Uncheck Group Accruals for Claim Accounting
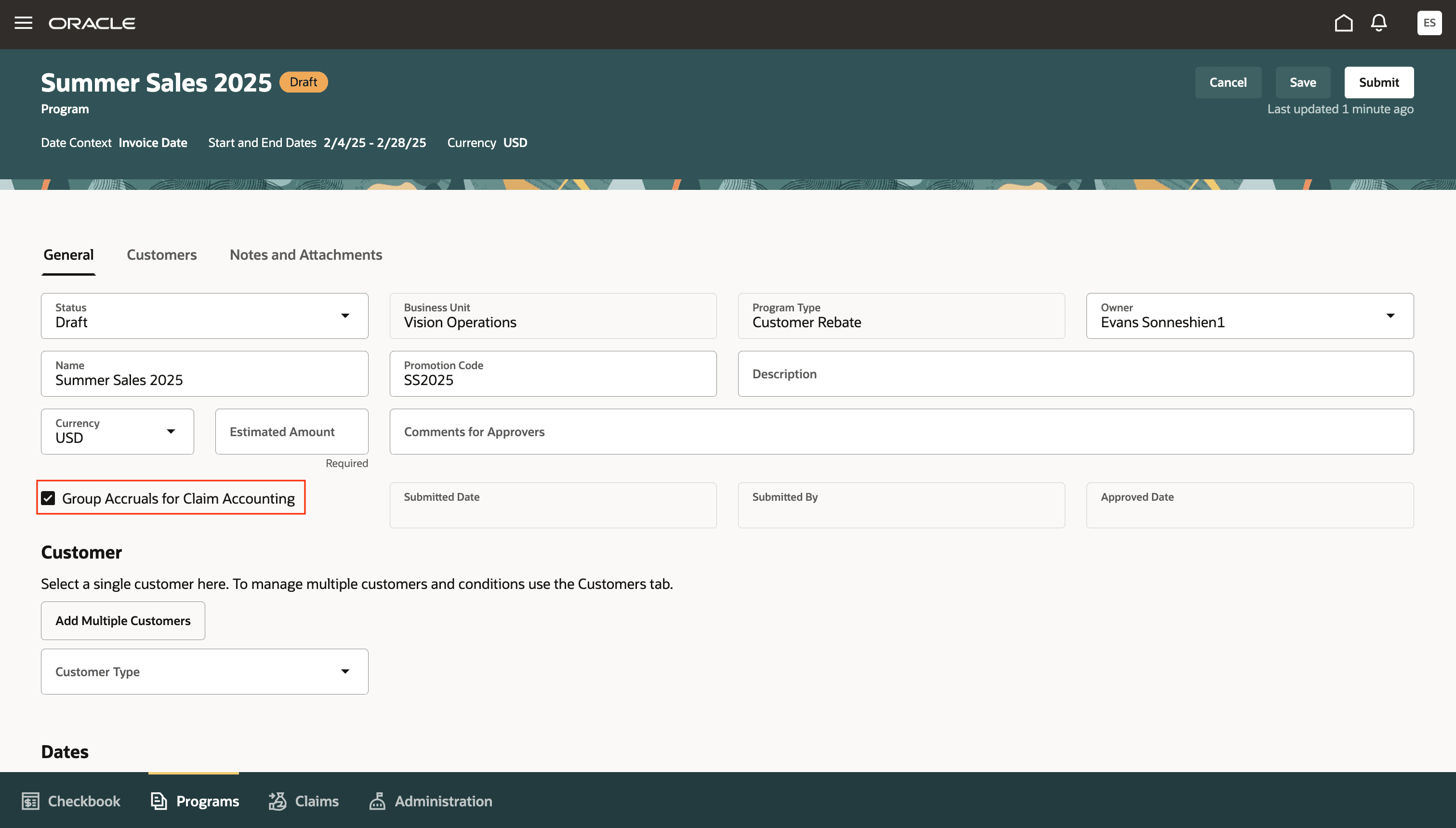Viewport: 1456px width, 828px height. 48,498
